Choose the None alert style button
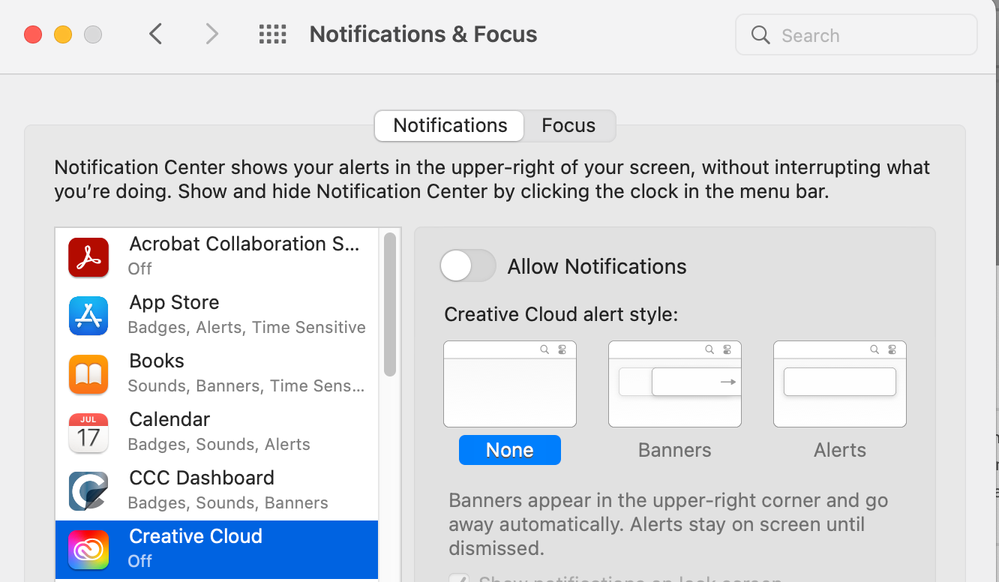Viewport: 999px width, 582px height. (510, 450)
